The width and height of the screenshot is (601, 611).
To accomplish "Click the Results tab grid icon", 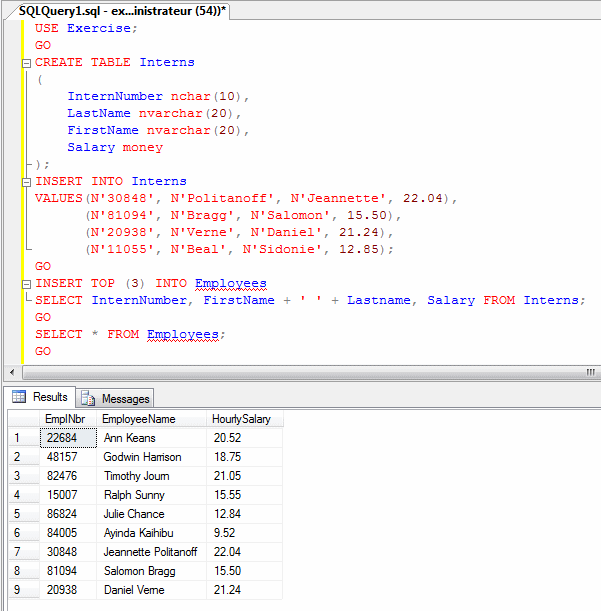I will [x=19, y=397].
